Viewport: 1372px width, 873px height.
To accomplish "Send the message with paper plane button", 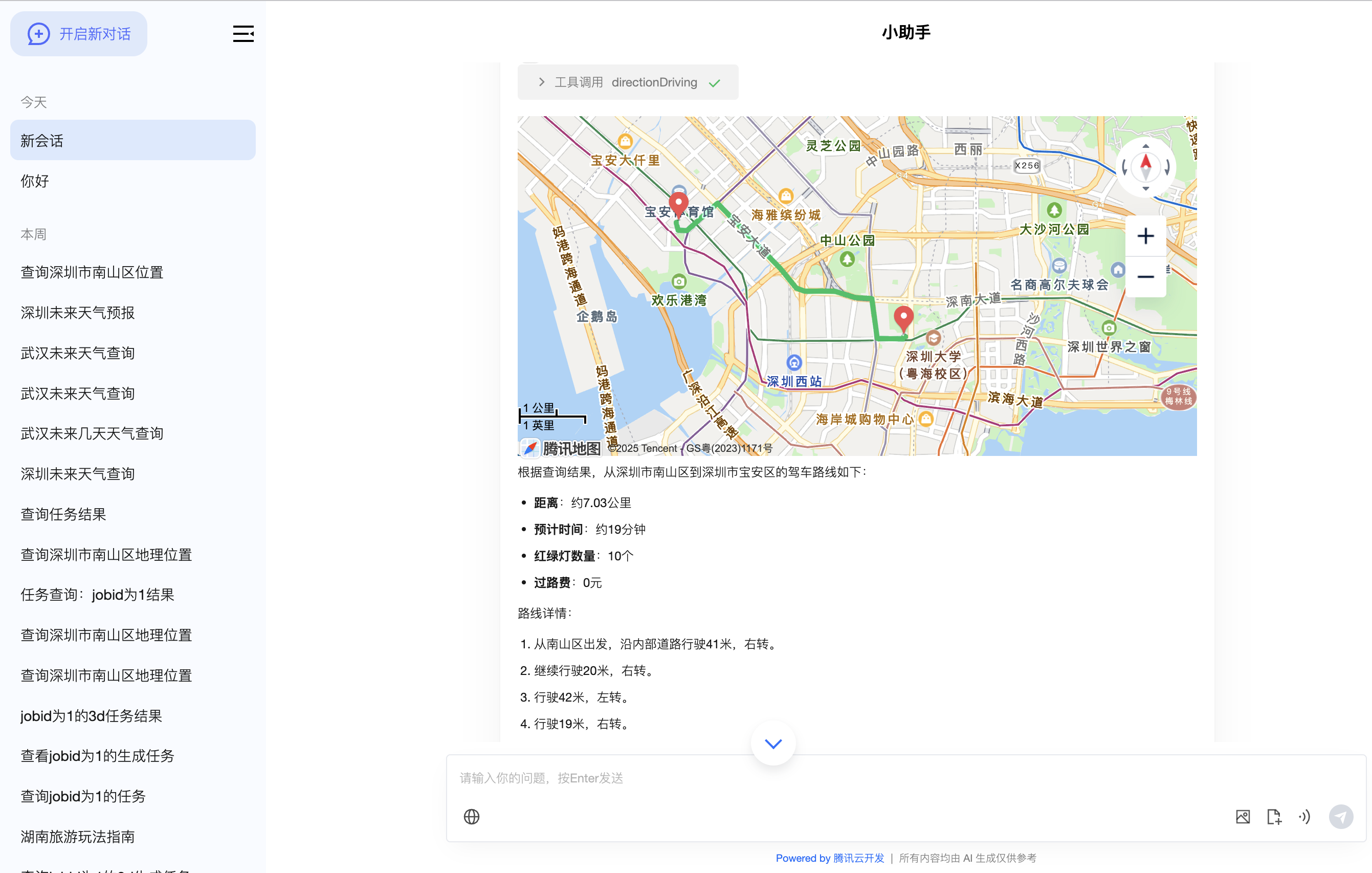I will (x=1341, y=817).
